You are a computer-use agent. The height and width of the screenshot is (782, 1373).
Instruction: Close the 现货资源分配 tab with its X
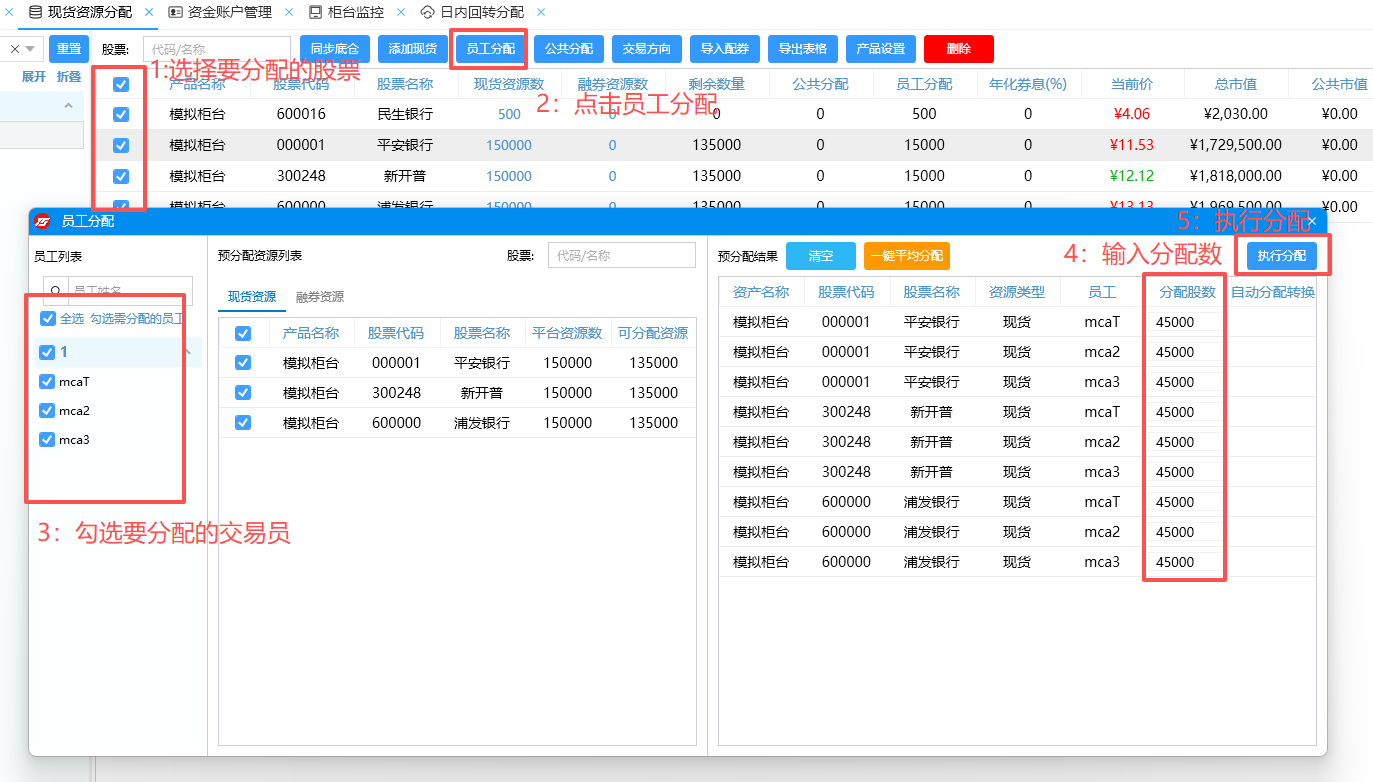pyautogui.click(x=149, y=13)
